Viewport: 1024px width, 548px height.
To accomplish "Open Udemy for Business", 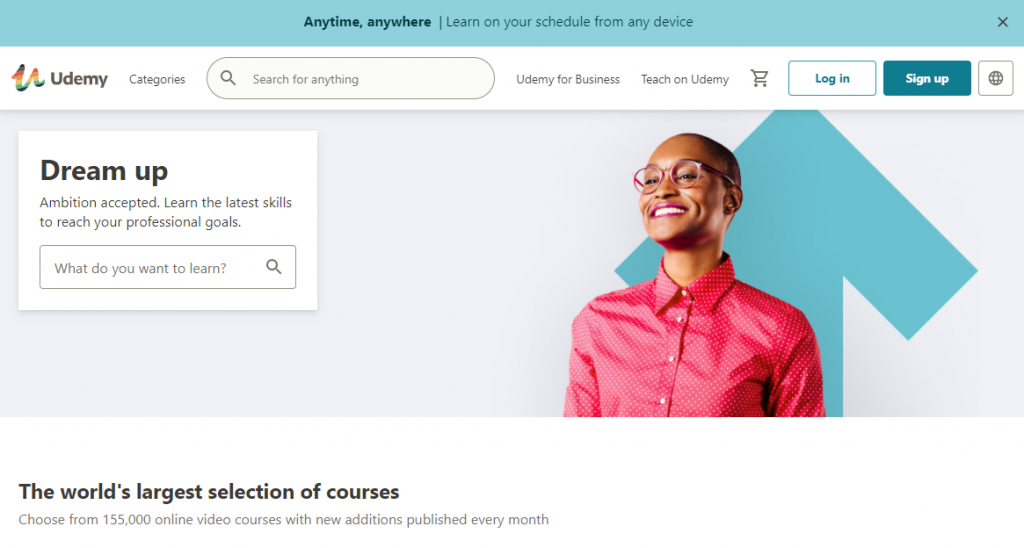I will coord(568,79).
